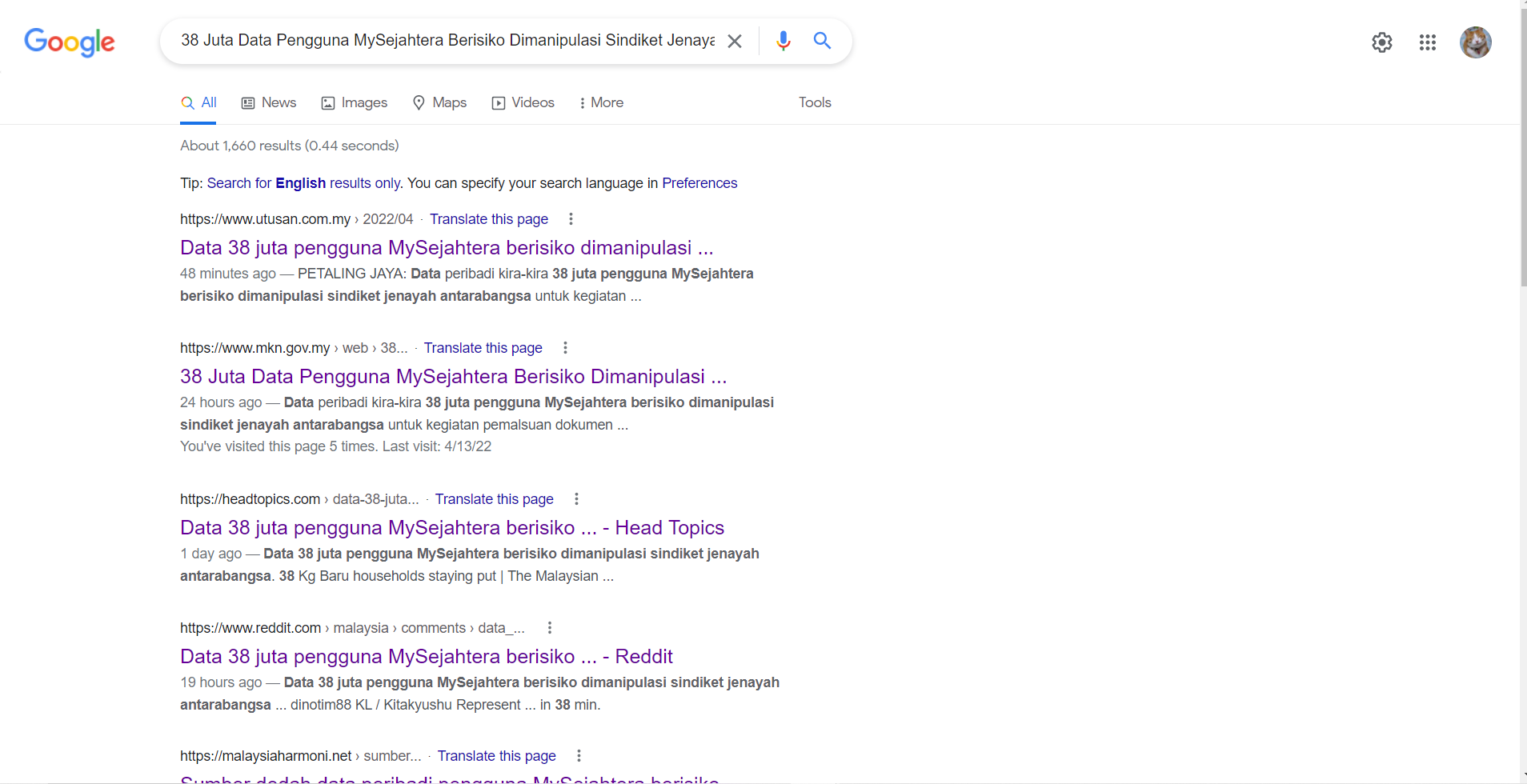Click the magnifier search button
This screenshot has height=784, width=1527.
tap(822, 41)
